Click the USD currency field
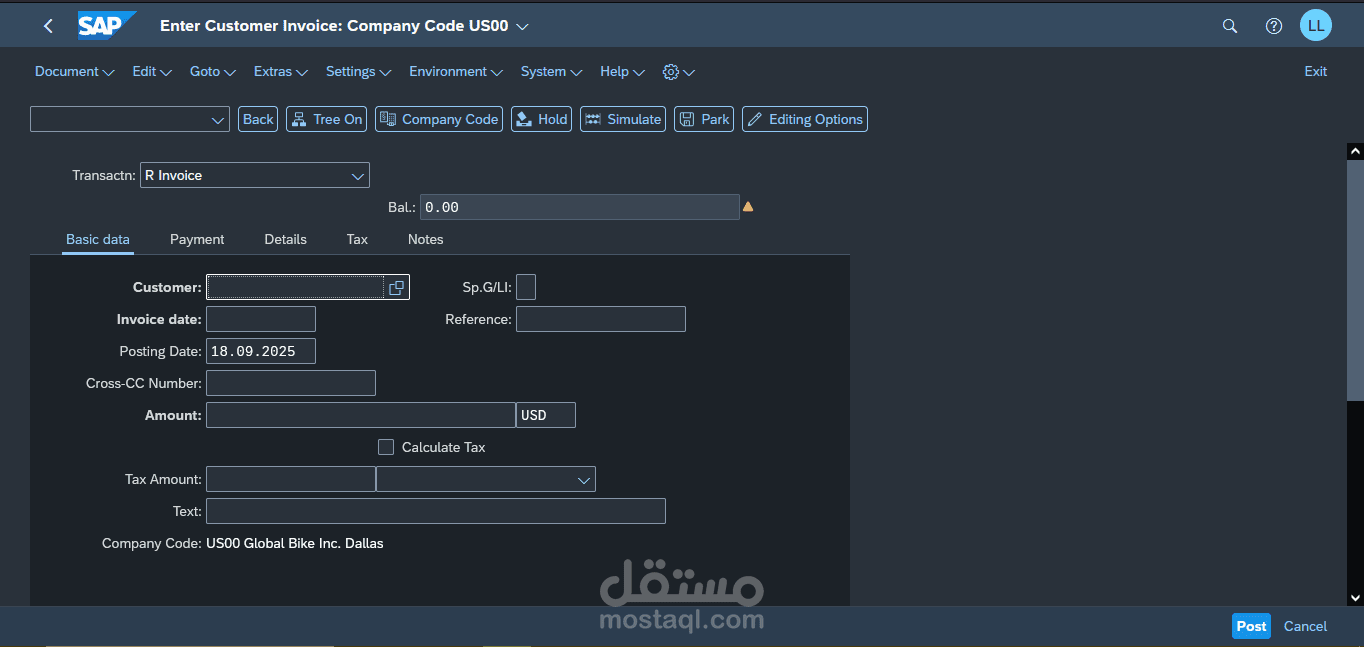 [x=546, y=416]
